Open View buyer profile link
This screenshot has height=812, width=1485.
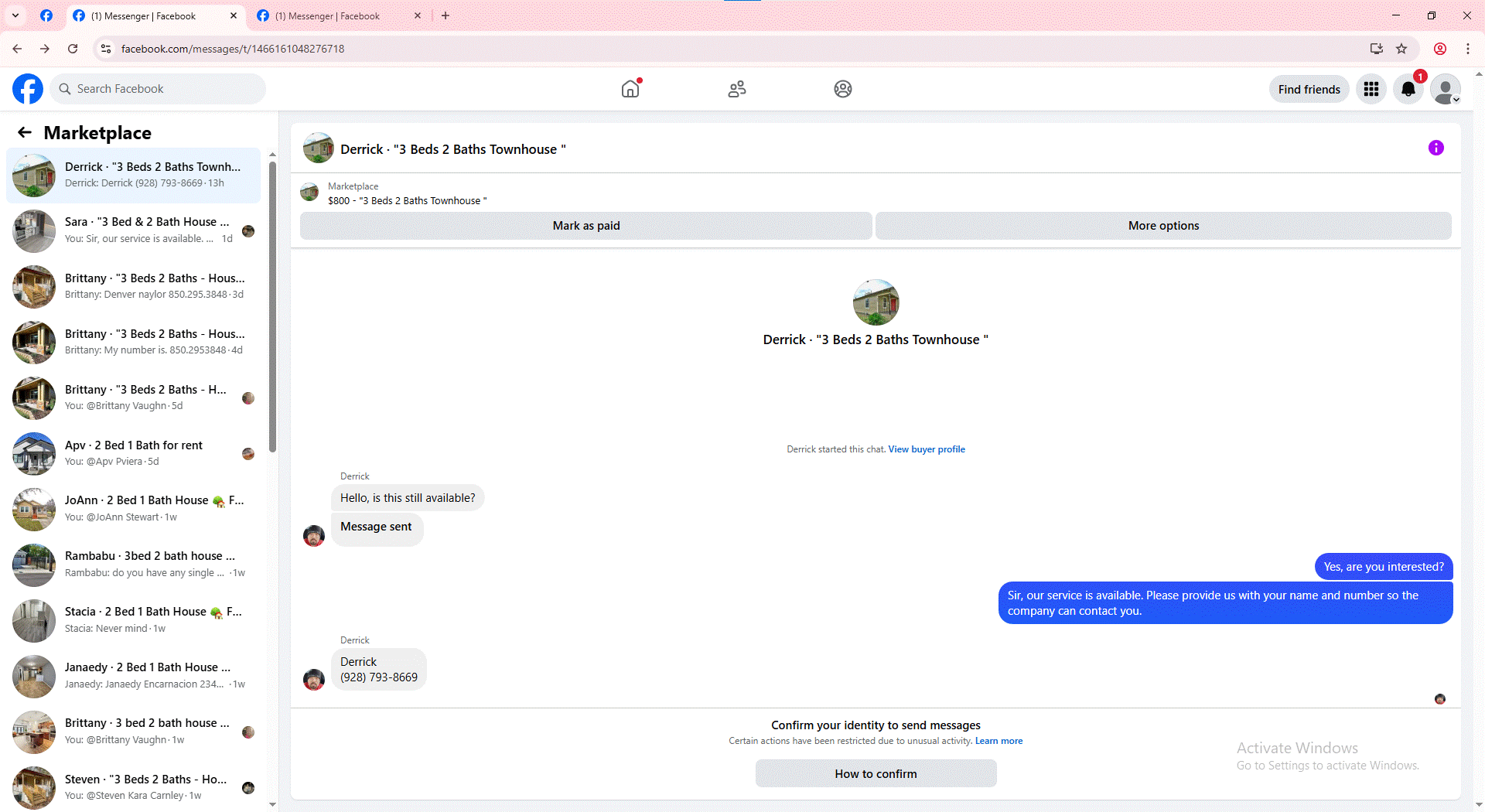[x=927, y=449]
